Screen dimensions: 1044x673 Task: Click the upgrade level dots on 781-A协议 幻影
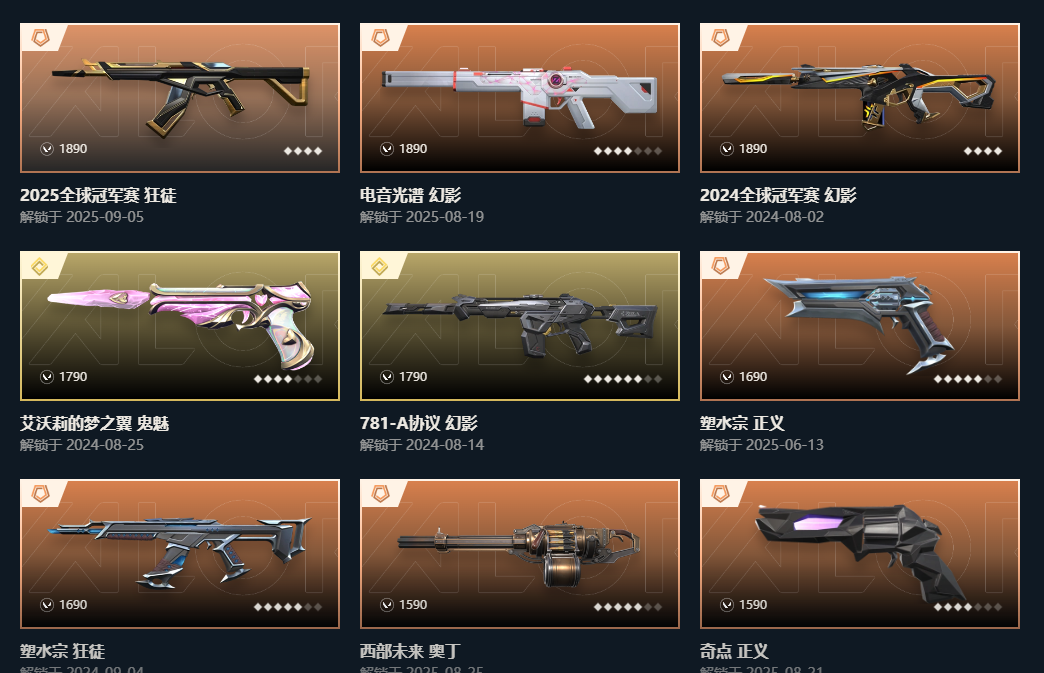[623, 379]
